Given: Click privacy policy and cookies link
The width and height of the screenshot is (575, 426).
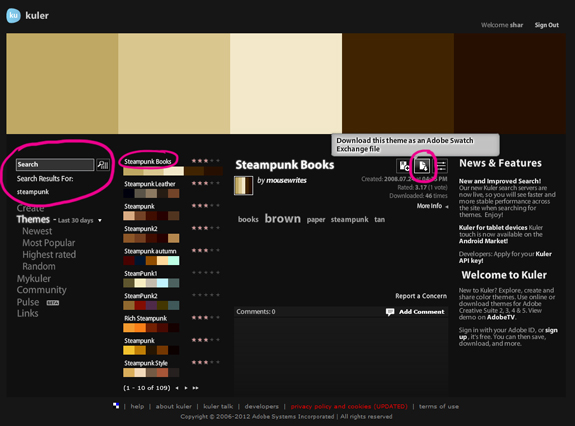Looking at the screenshot, I should tap(349, 406).
